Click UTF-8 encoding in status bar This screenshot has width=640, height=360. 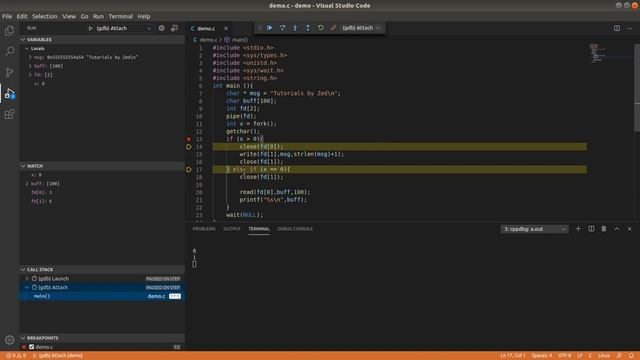click(564, 356)
